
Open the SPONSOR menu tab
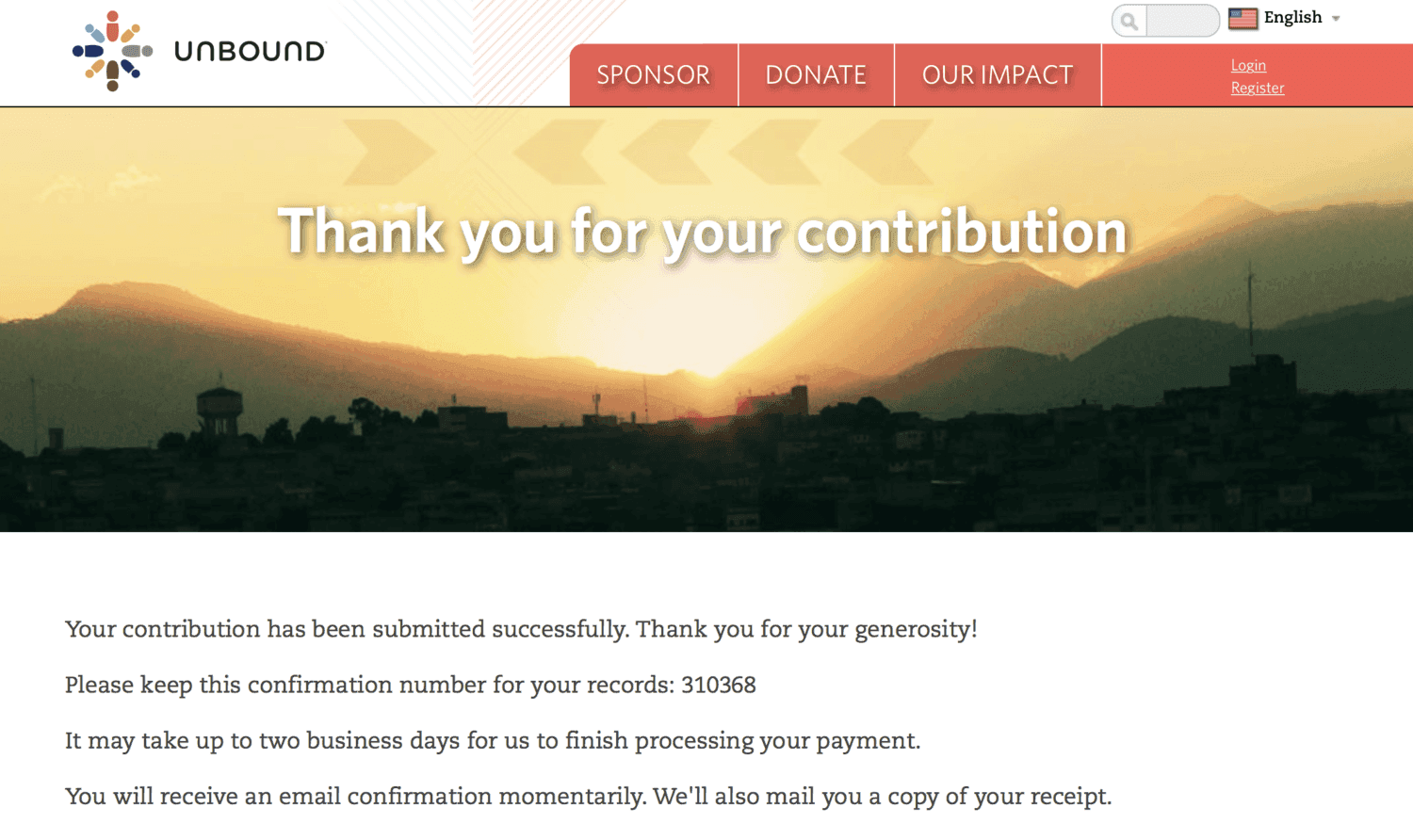click(653, 75)
